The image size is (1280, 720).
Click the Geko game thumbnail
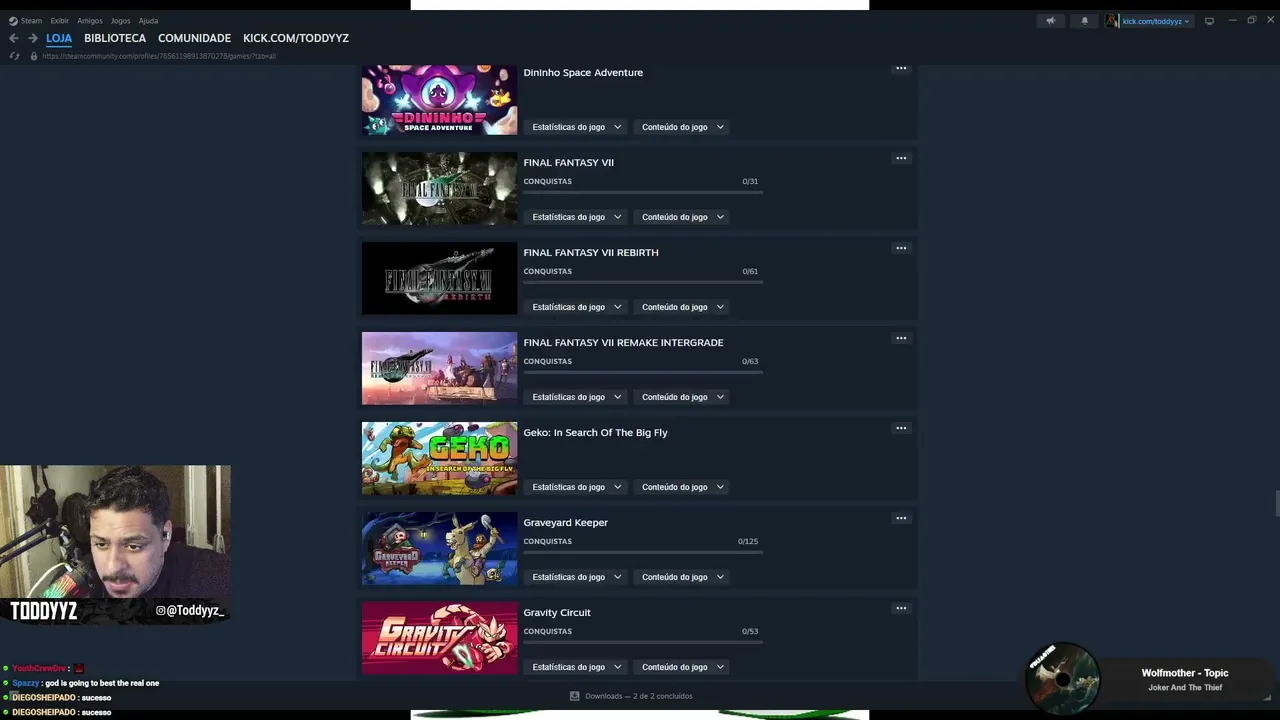[439, 458]
